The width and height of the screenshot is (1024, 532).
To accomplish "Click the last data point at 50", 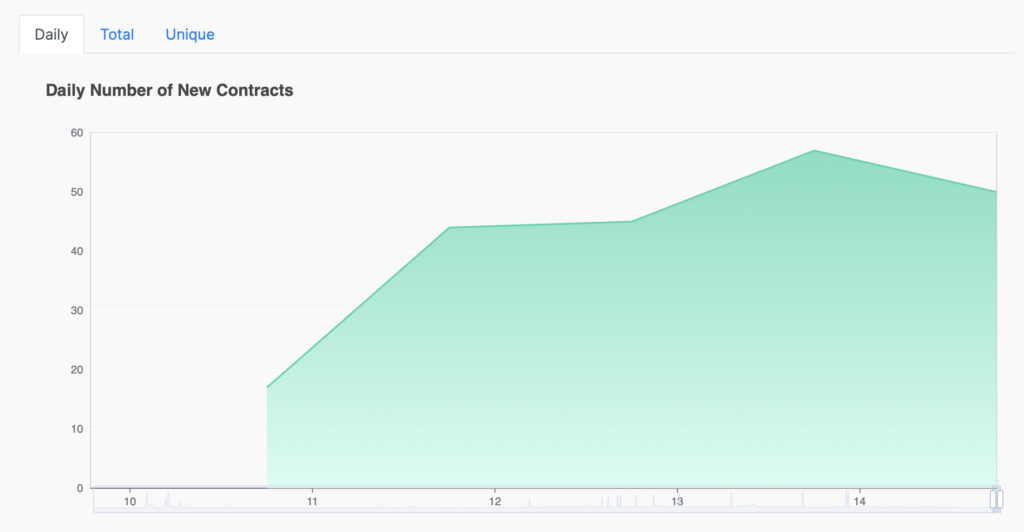I will [996, 192].
